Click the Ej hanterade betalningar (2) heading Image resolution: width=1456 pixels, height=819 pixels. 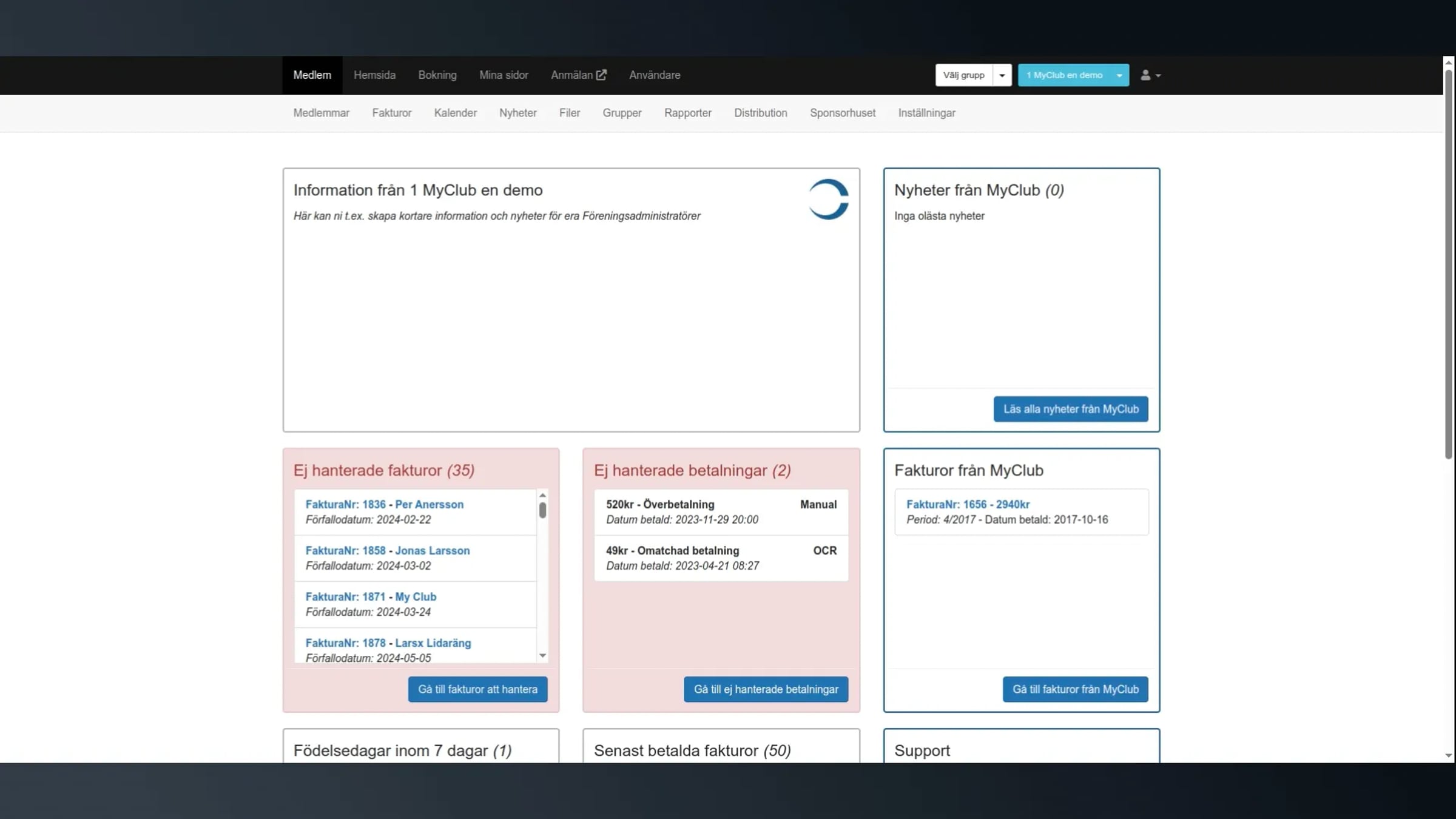(x=692, y=470)
